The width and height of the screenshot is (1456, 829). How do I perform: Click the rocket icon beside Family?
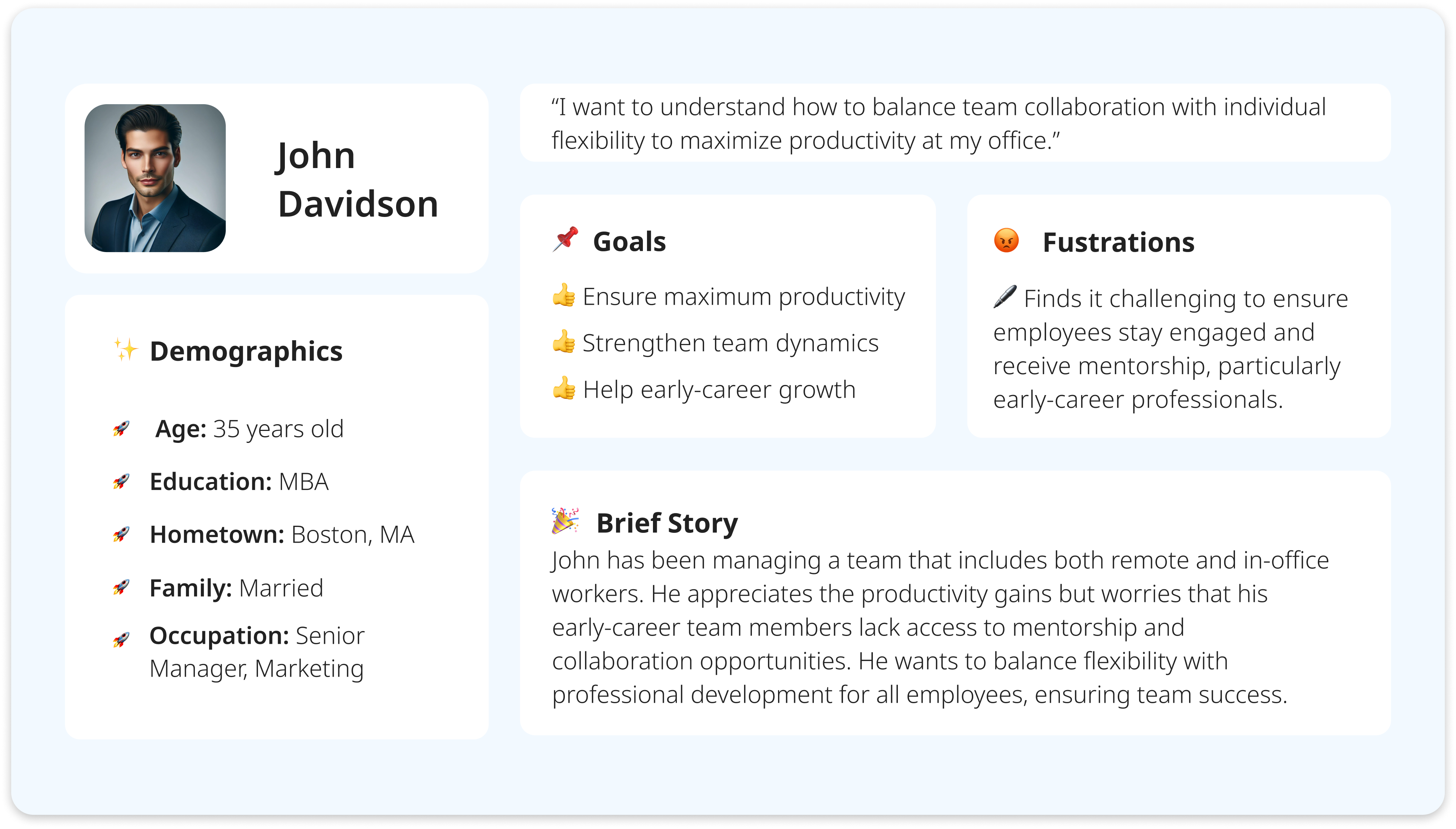pos(121,587)
